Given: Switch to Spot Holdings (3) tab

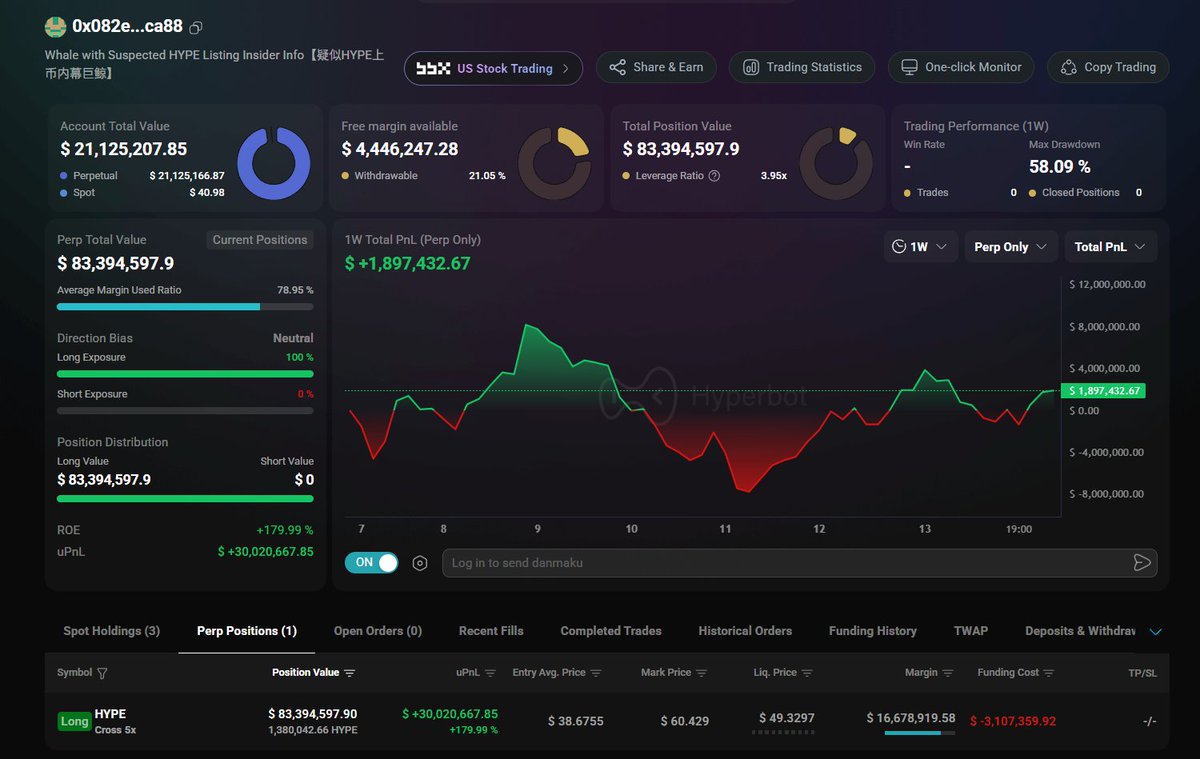Looking at the screenshot, I should [111, 631].
